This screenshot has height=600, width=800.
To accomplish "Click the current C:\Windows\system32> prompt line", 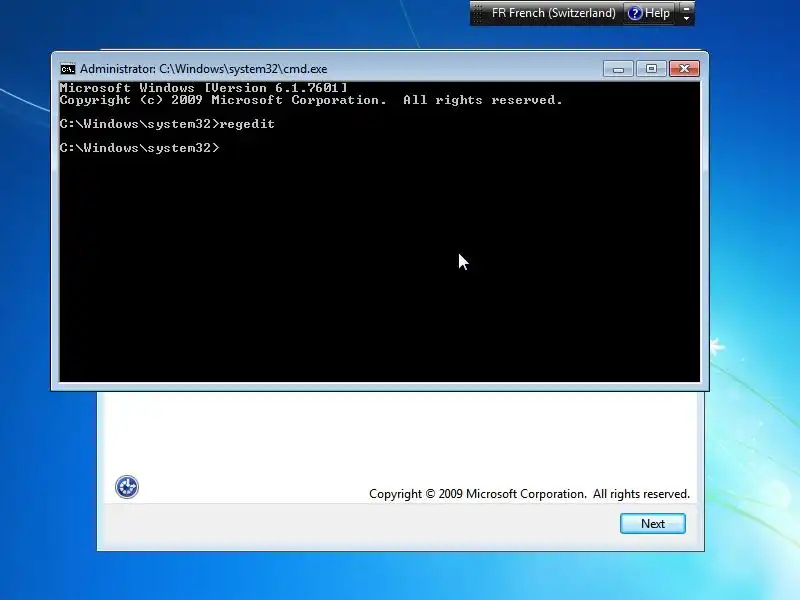I will tap(139, 148).
